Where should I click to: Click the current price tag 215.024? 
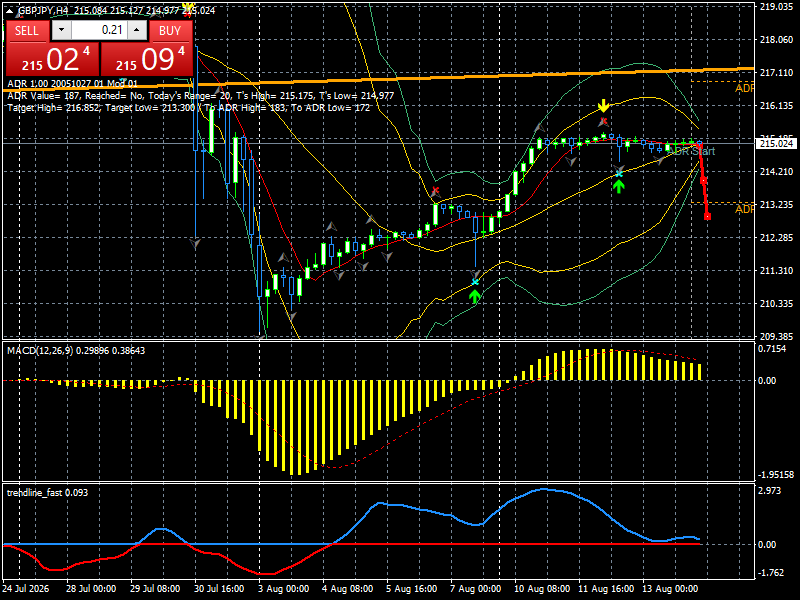tap(776, 144)
